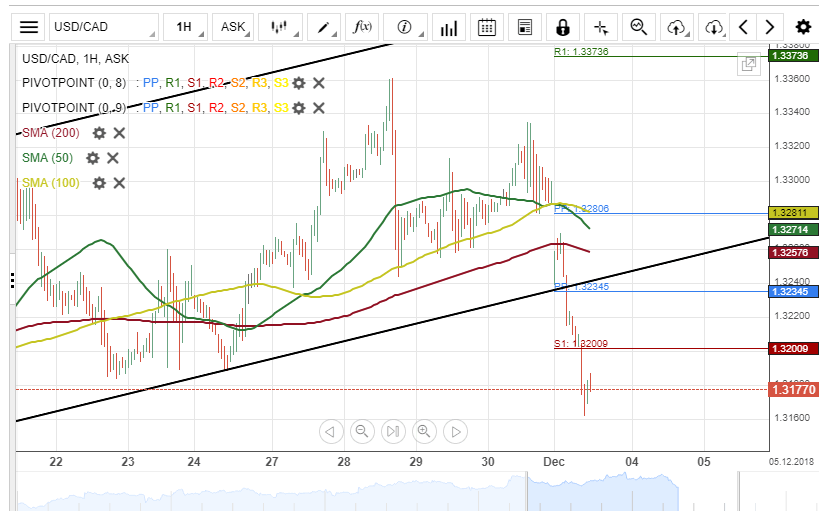Pop out chart with the detach window icon
This screenshot has height=518, width=828.
748,65
